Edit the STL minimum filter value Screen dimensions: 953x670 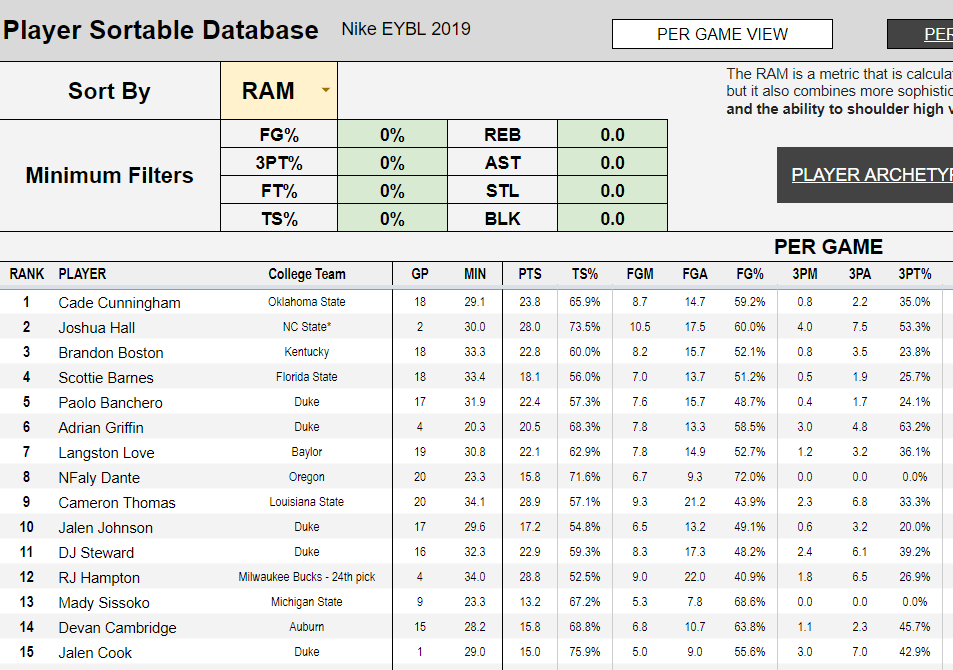click(x=612, y=191)
